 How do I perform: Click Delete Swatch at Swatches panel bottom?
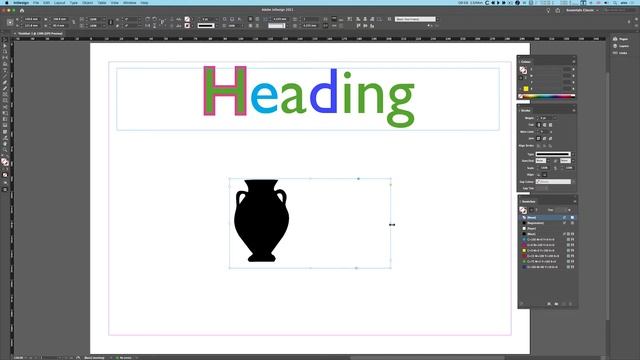tap(571, 304)
